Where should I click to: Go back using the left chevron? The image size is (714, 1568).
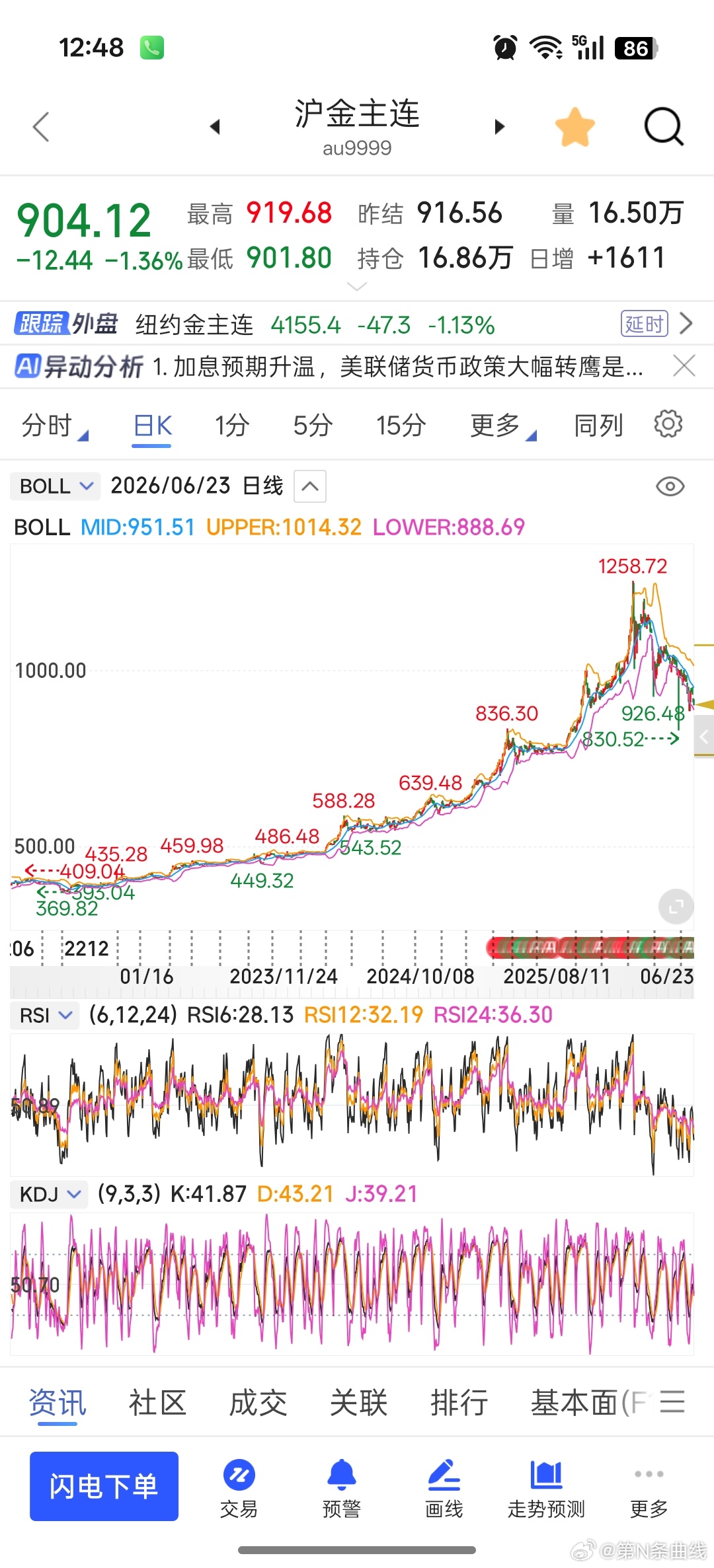coord(41,127)
